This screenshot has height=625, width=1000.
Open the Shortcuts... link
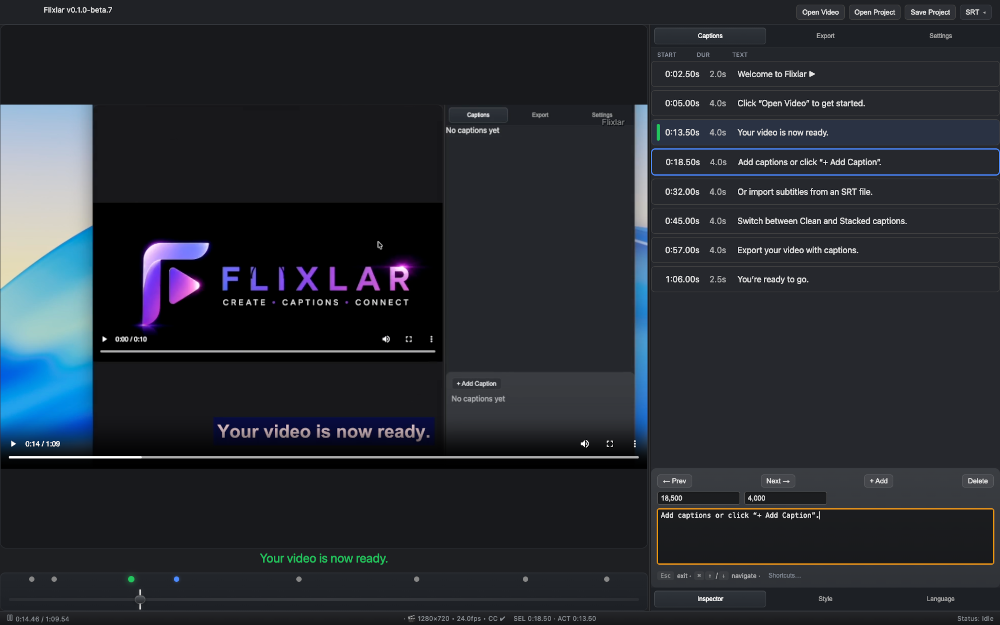[784, 576]
